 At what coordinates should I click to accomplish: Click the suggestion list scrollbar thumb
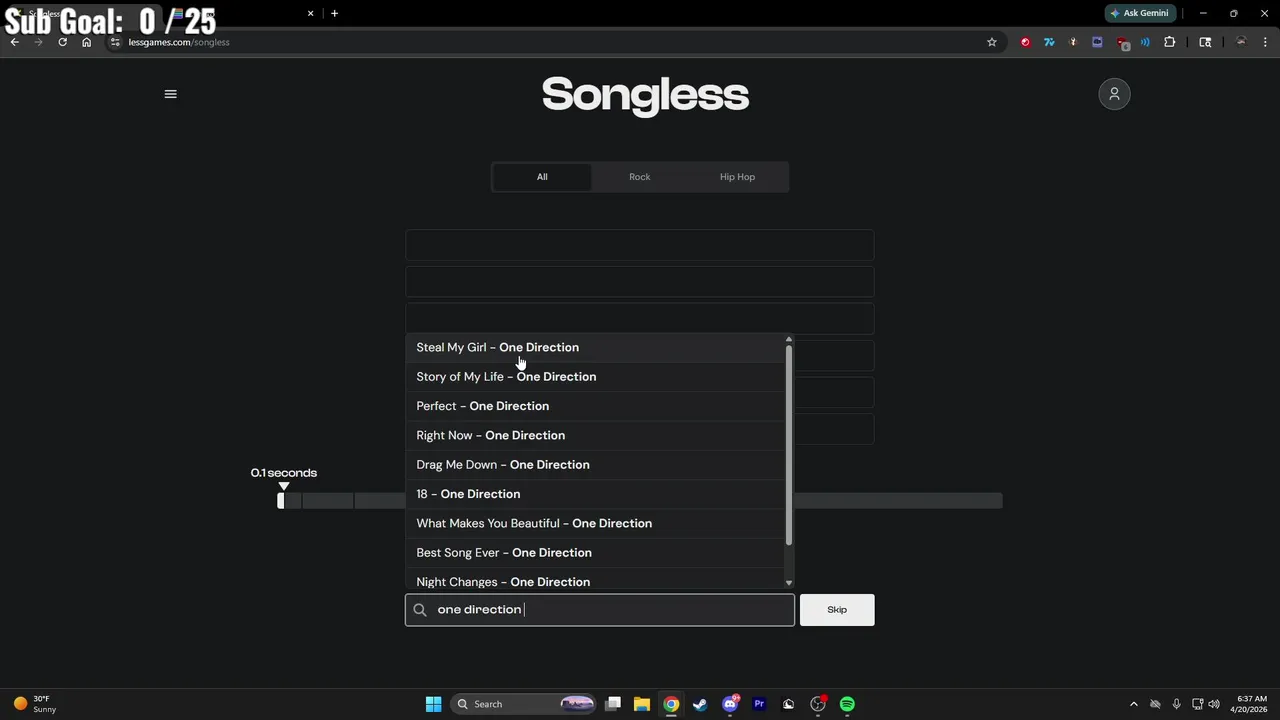789,446
